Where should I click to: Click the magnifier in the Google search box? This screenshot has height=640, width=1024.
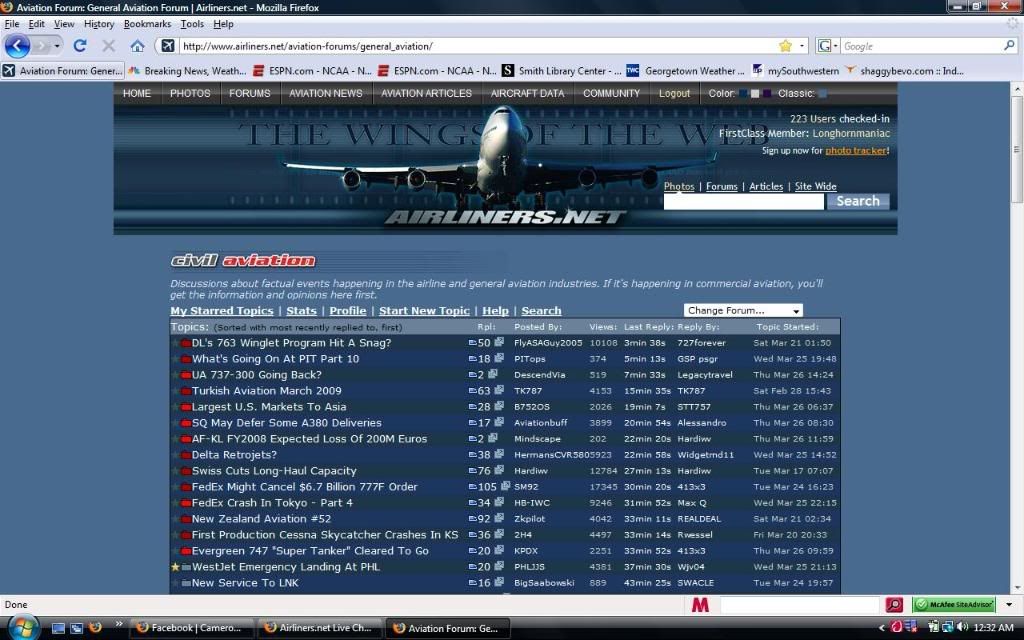pos(1009,46)
